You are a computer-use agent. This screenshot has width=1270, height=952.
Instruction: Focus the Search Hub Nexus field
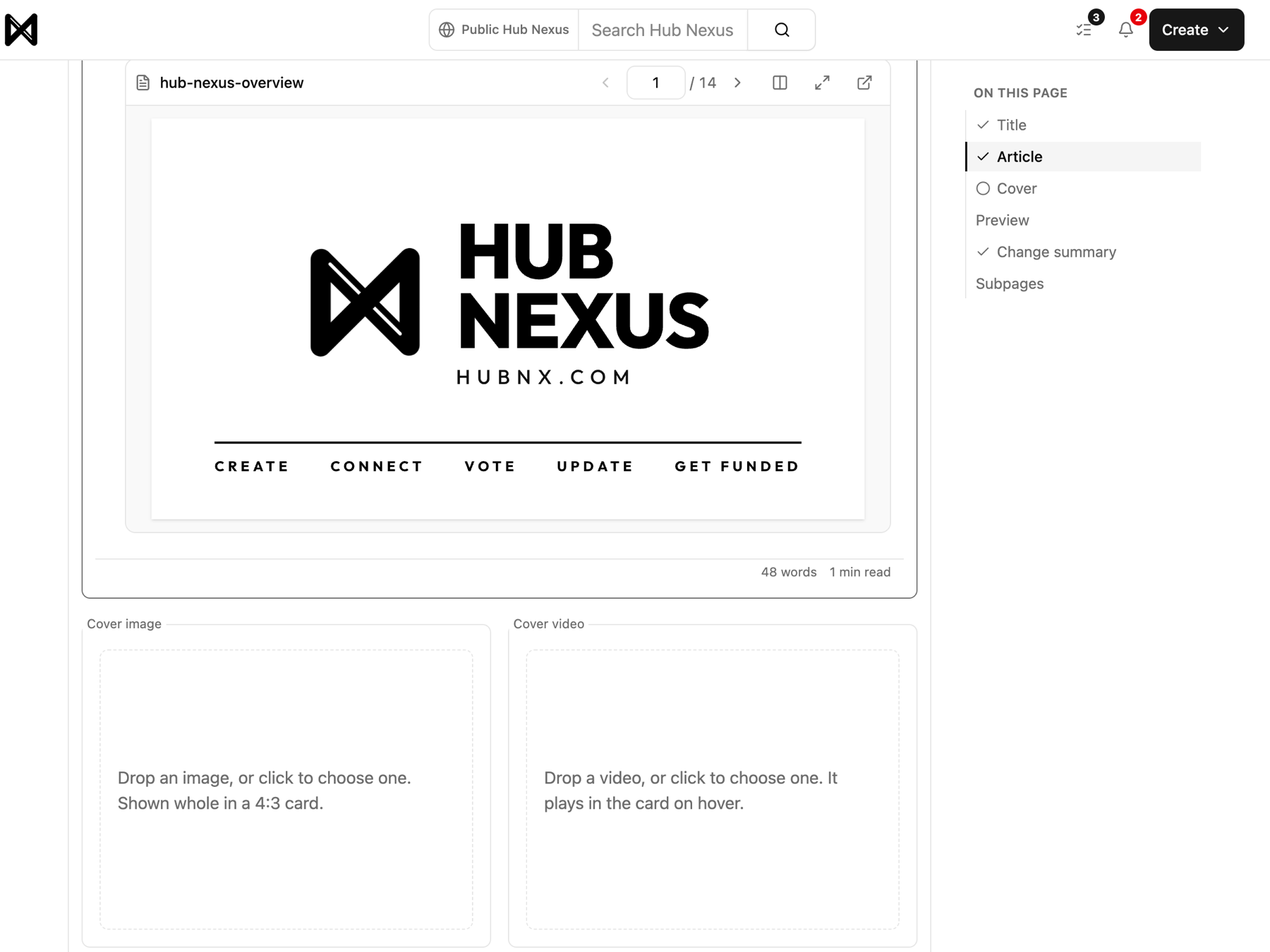pyautogui.click(x=663, y=30)
